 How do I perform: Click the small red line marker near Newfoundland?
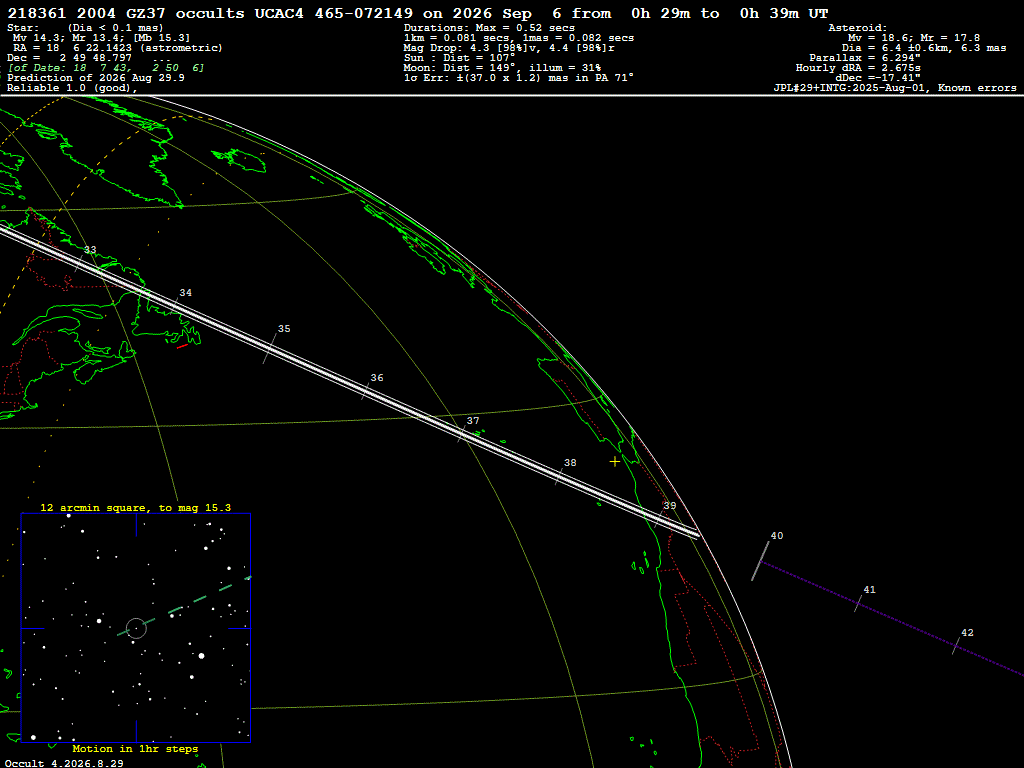tap(182, 346)
